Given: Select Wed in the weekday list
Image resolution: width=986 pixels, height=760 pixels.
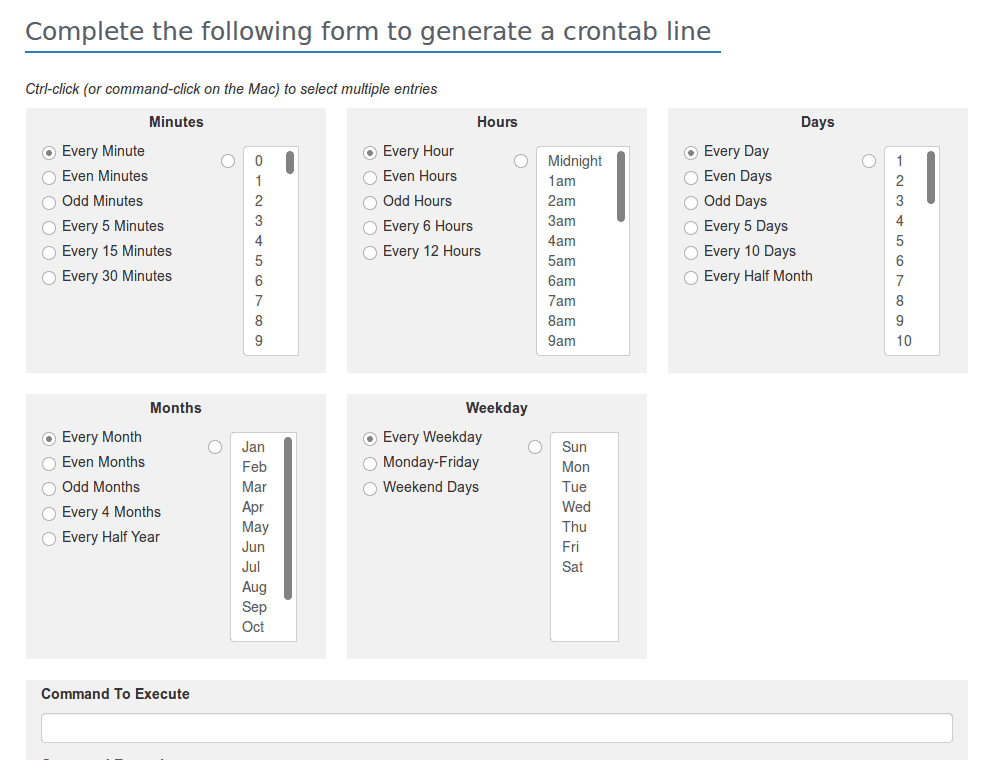Looking at the screenshot, I should pos(576,507).
